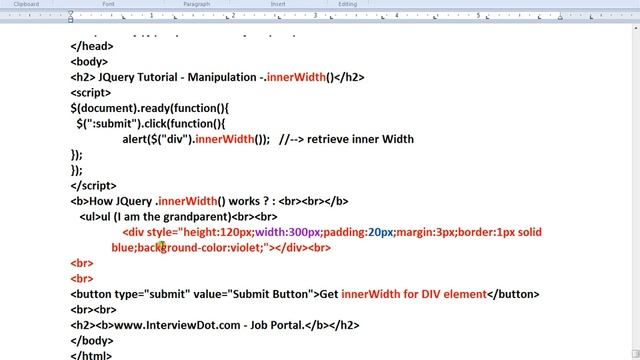Click the Font ribbon group label
Screen dimensions: 640x360
click(108, 4)
